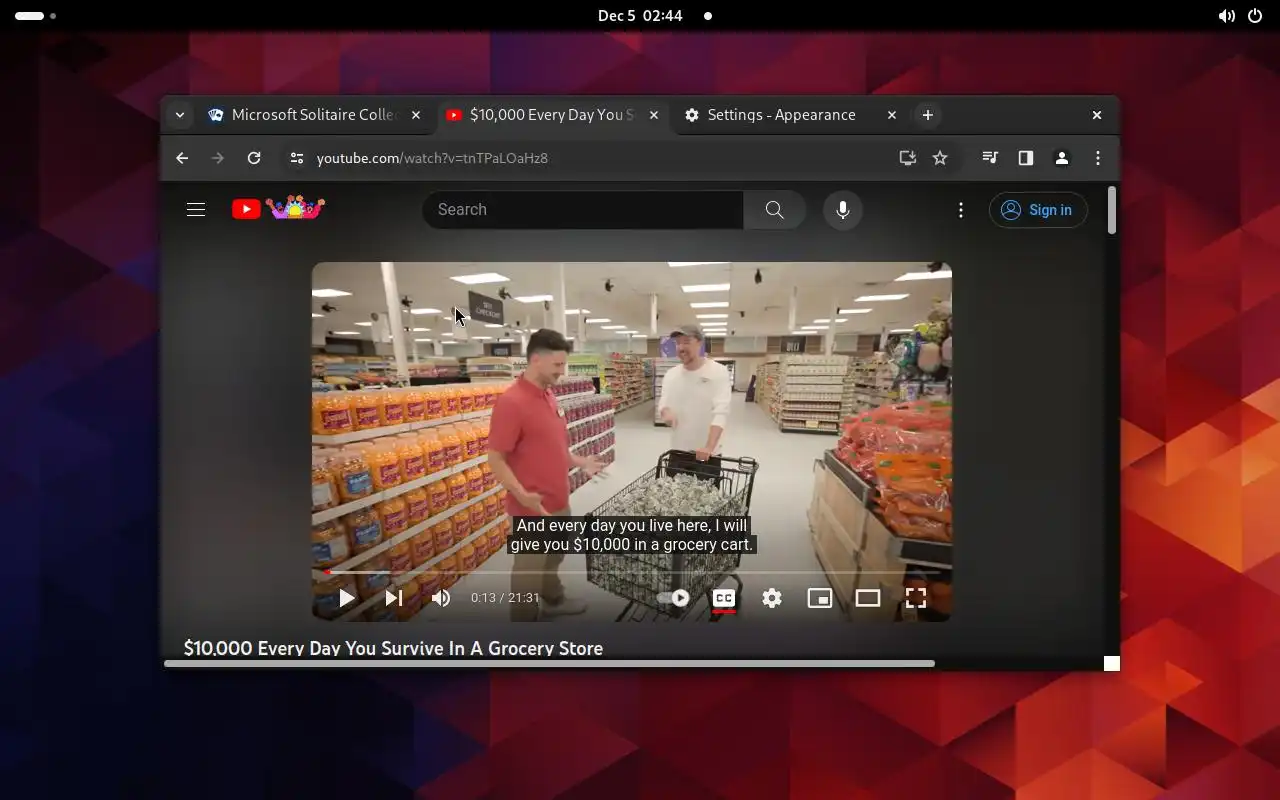Open the system volume indicator
This screenshot has height=800, width=1280.
tap(1226, 16)
